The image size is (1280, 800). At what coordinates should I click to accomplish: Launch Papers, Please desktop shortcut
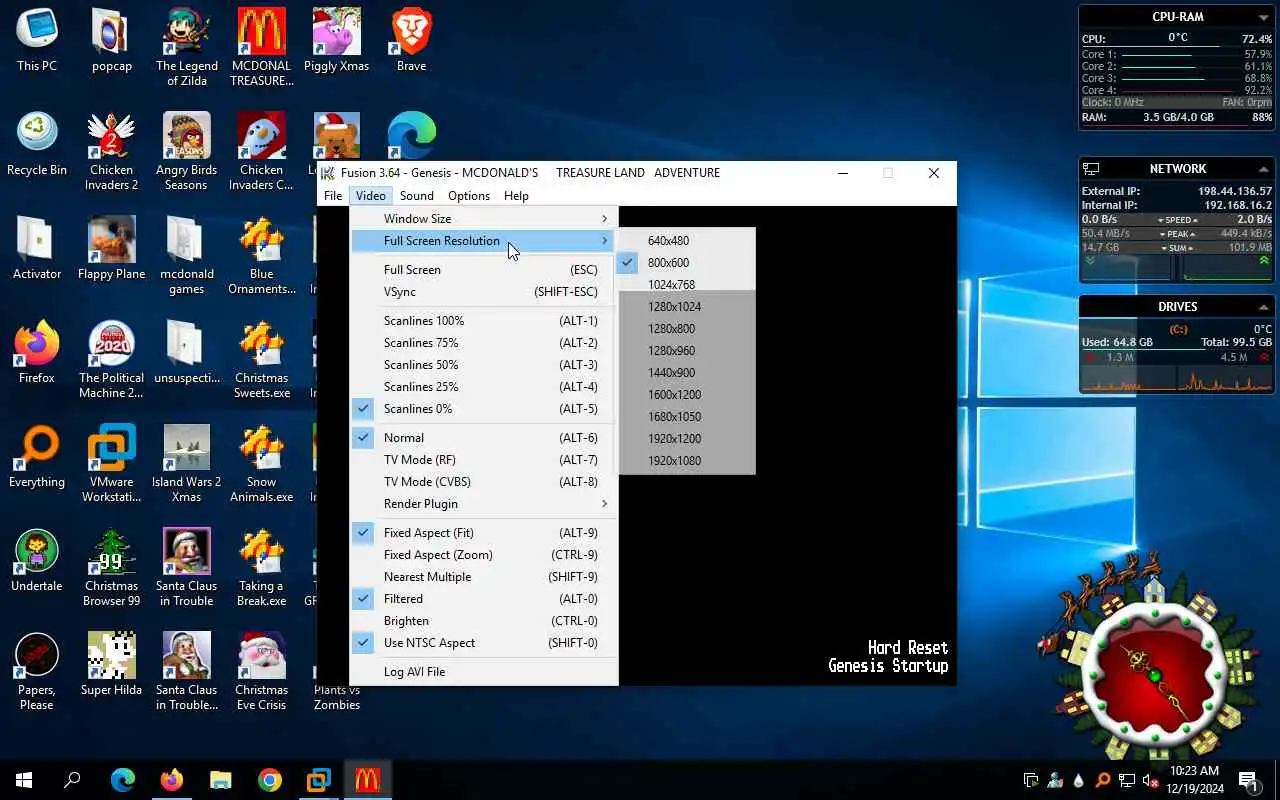click(x=37, y=672)
